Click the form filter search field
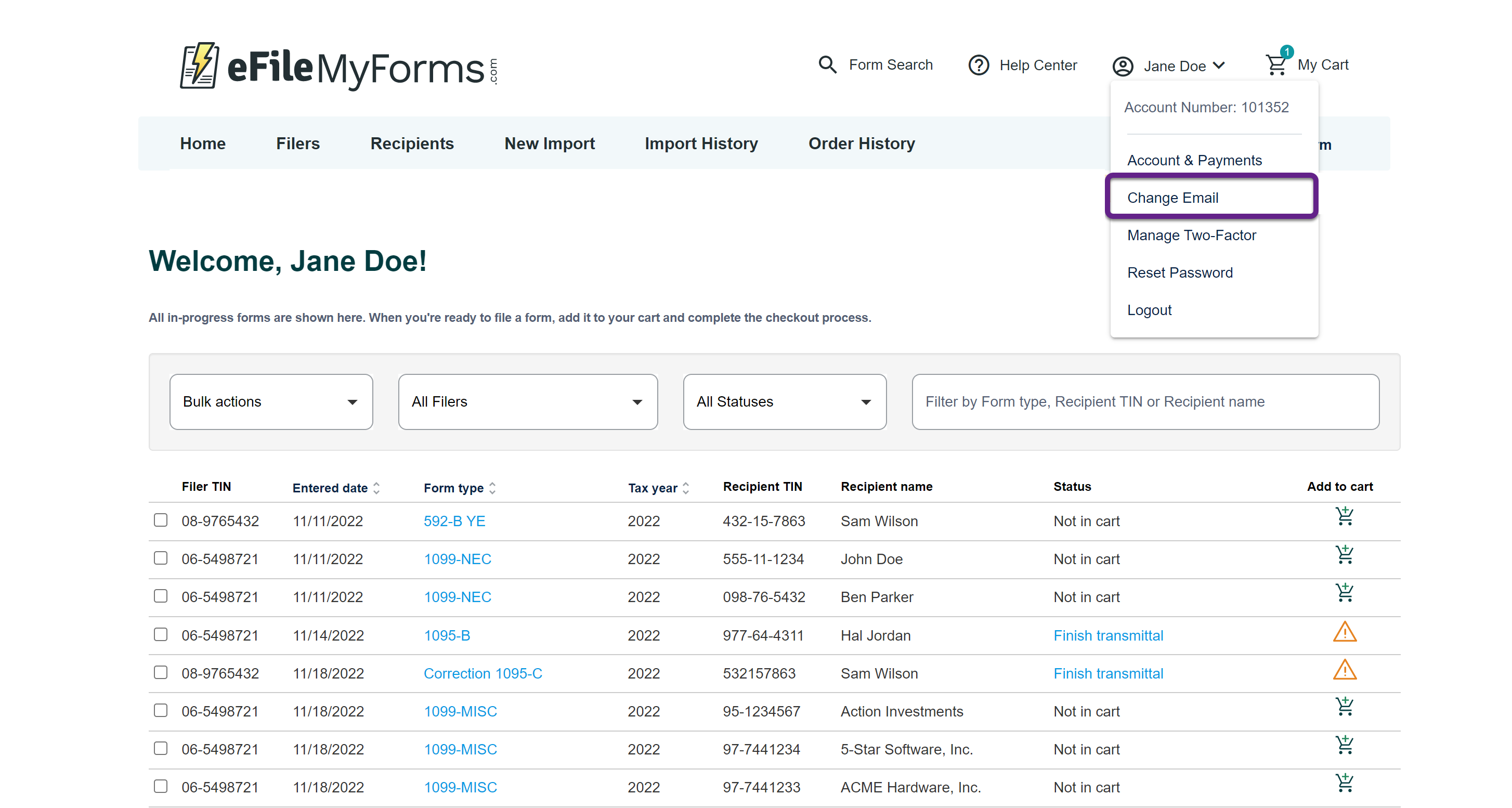 1145,402
